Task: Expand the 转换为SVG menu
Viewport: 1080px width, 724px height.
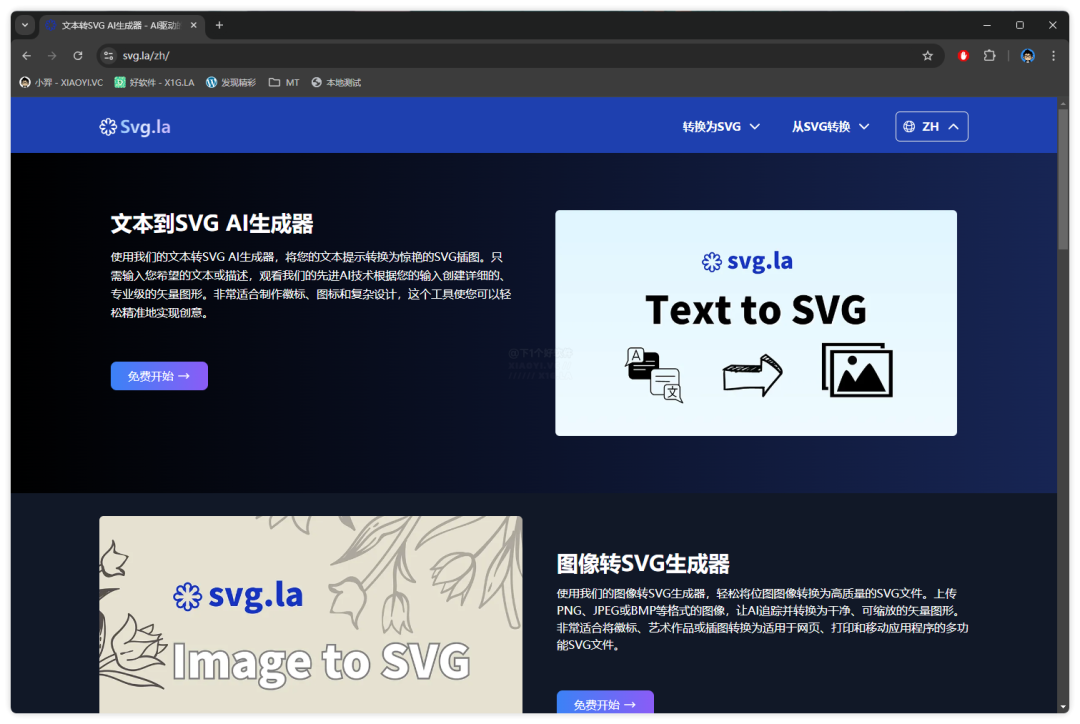Action: [721, 127]
